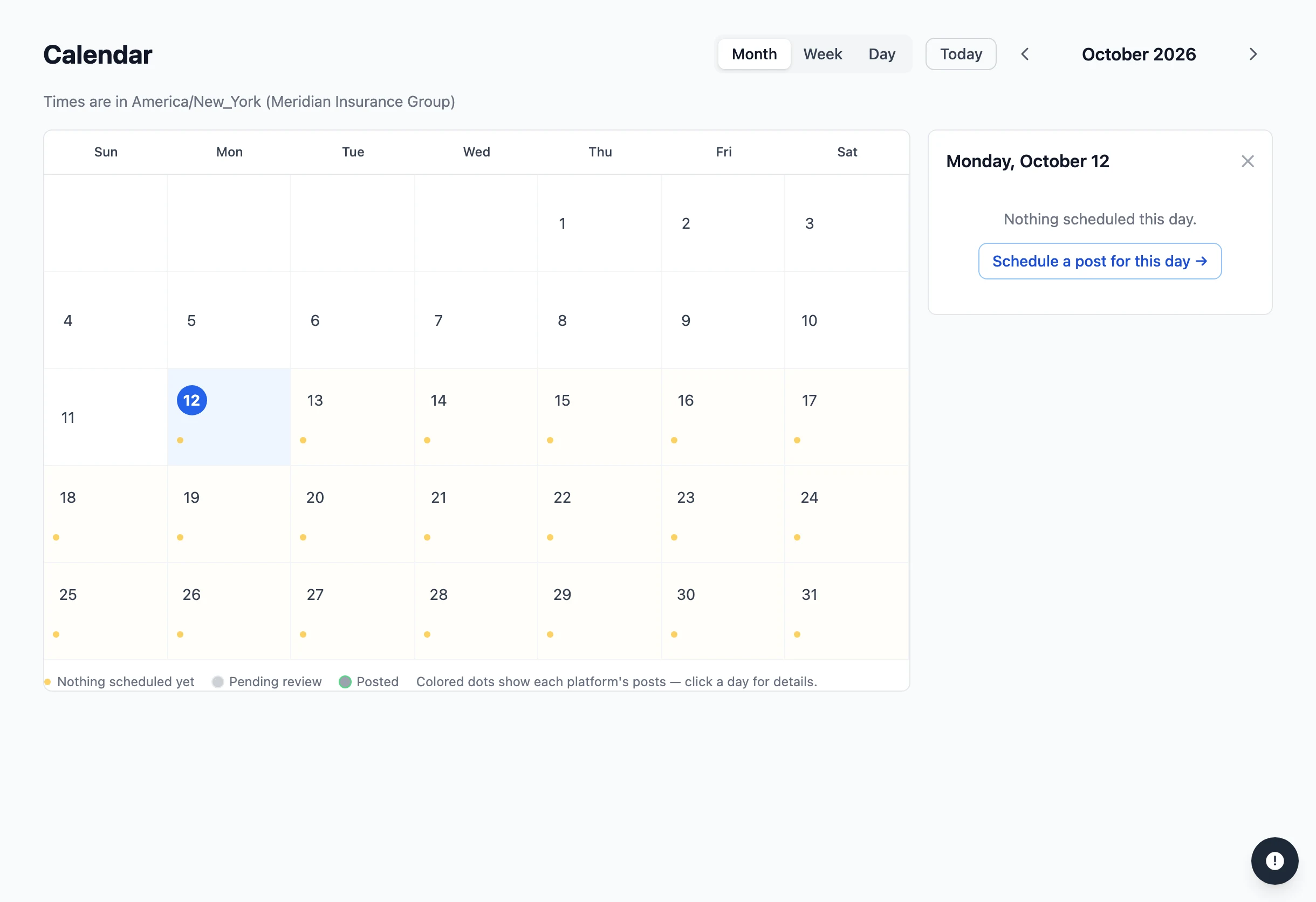
Task: Click the Pending review legend dot
Action: tap(218, 682)
